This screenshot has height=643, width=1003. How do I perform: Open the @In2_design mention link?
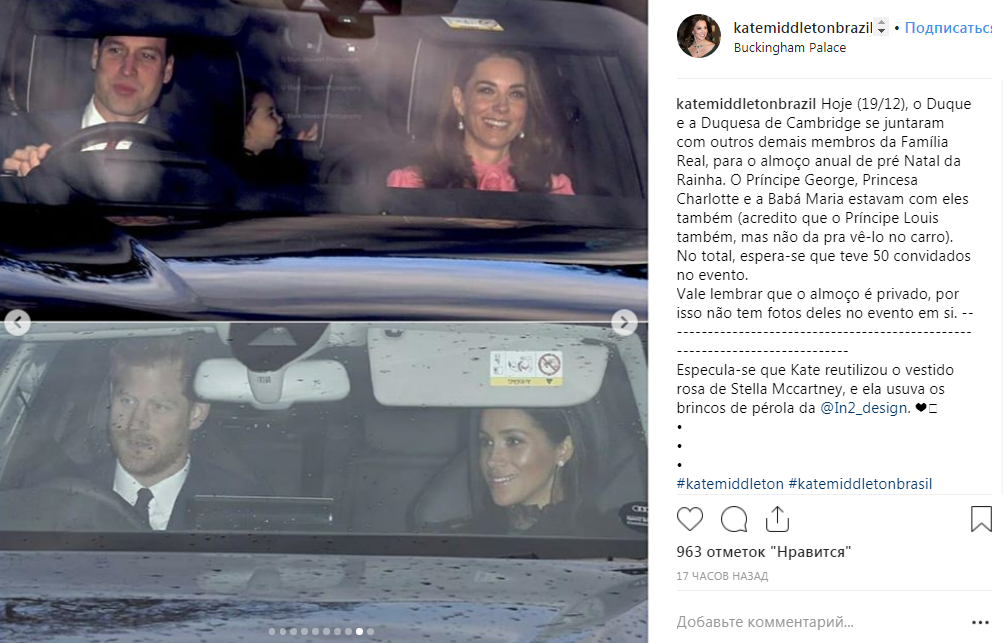(x=864, y=408)
